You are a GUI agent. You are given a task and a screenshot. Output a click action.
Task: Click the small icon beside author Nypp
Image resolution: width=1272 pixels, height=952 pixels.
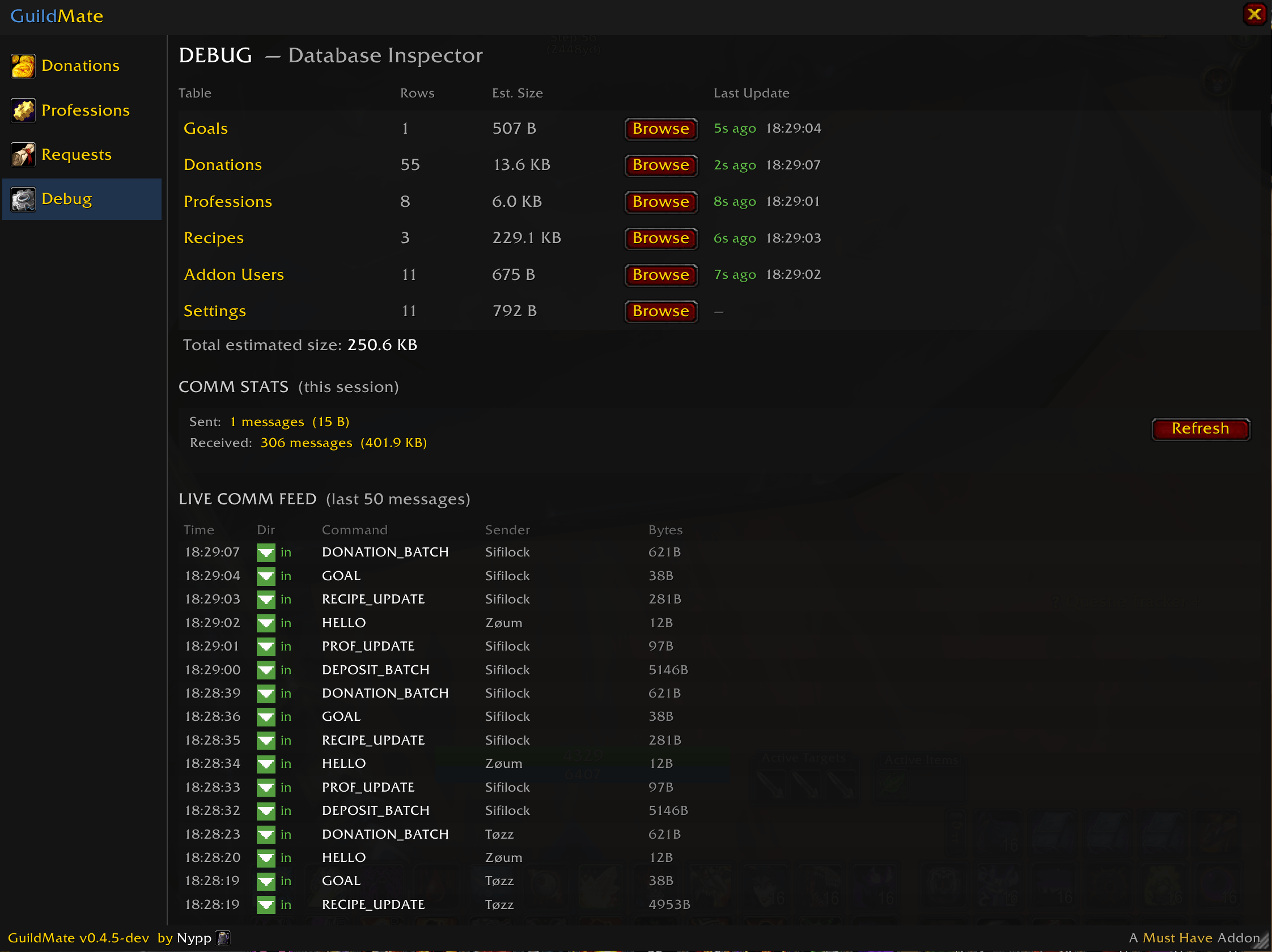[x=223, y=938]
